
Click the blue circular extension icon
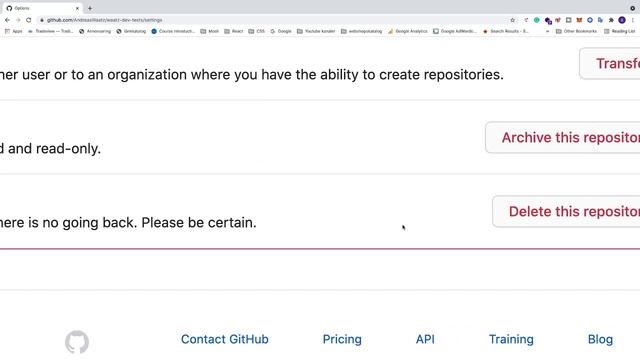(590, 20)
